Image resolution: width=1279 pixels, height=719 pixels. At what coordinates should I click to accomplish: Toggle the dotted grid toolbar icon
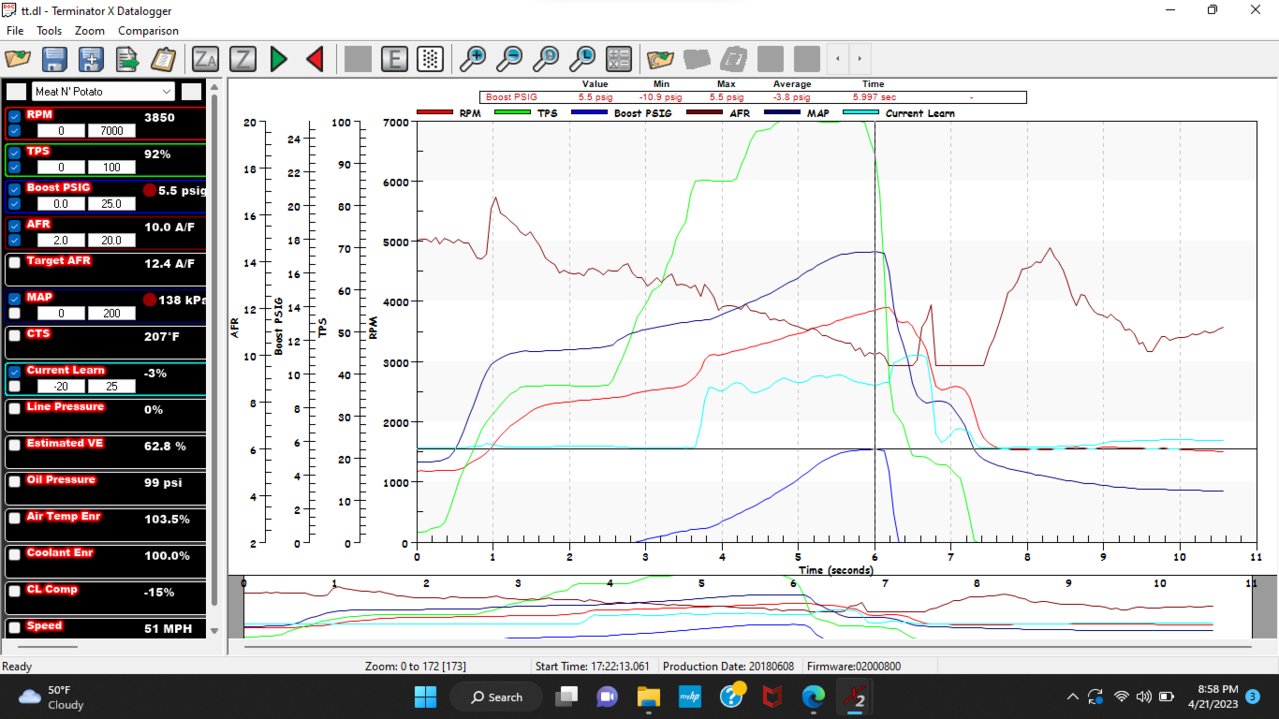(430, 59)
